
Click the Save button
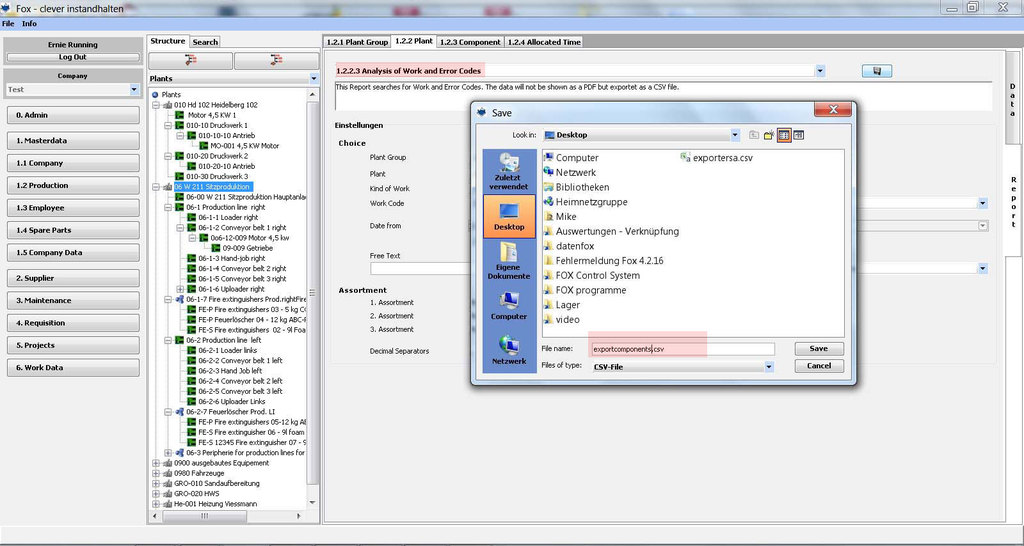818,349
